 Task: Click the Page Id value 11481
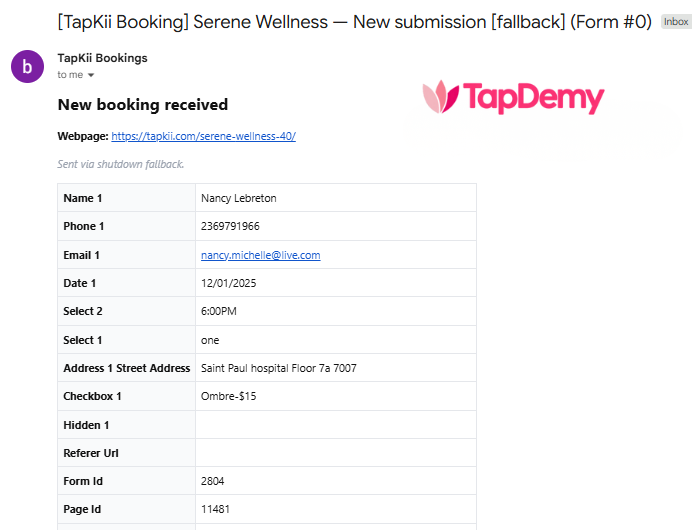pos(215,509)
